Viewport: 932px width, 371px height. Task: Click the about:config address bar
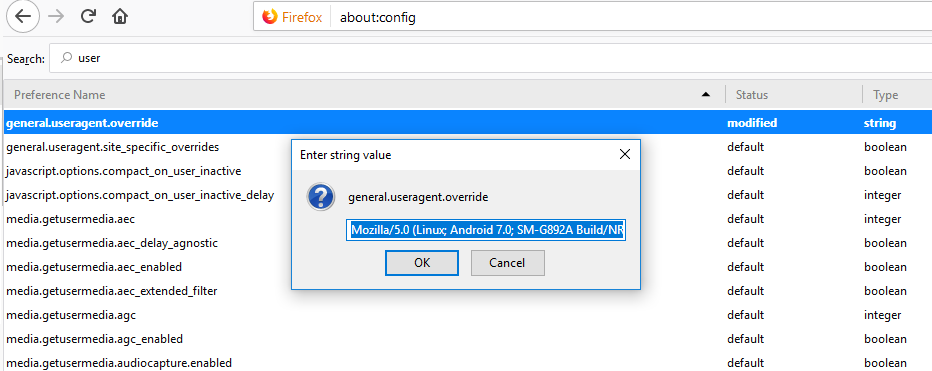click(x=630, y=17)
